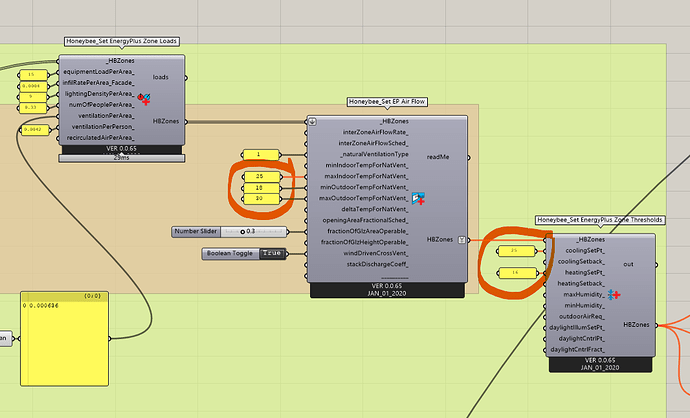Click the infilRatePerArea_Facade_ input
Screen dimensions: 690x418
click(99, 83)
